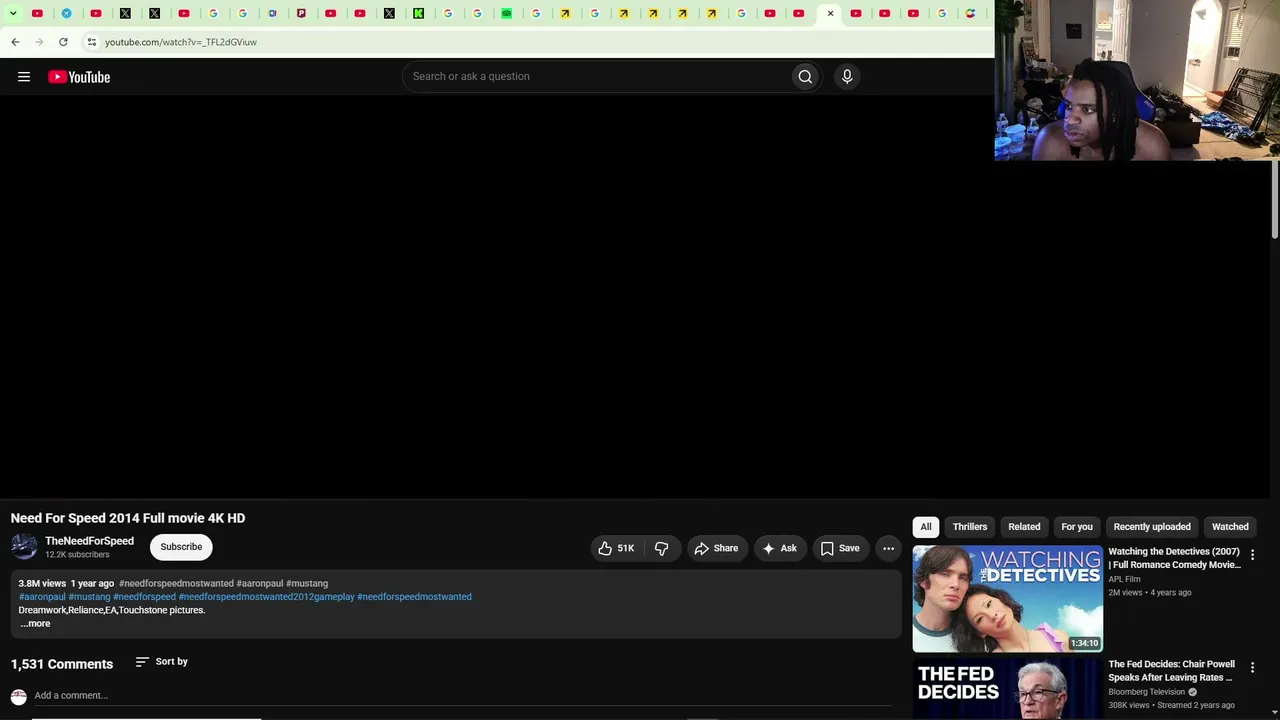The image size is (1280, 720).
Task: Select the All filter chip
Action: pyautogui.click(x=926, y=527)
